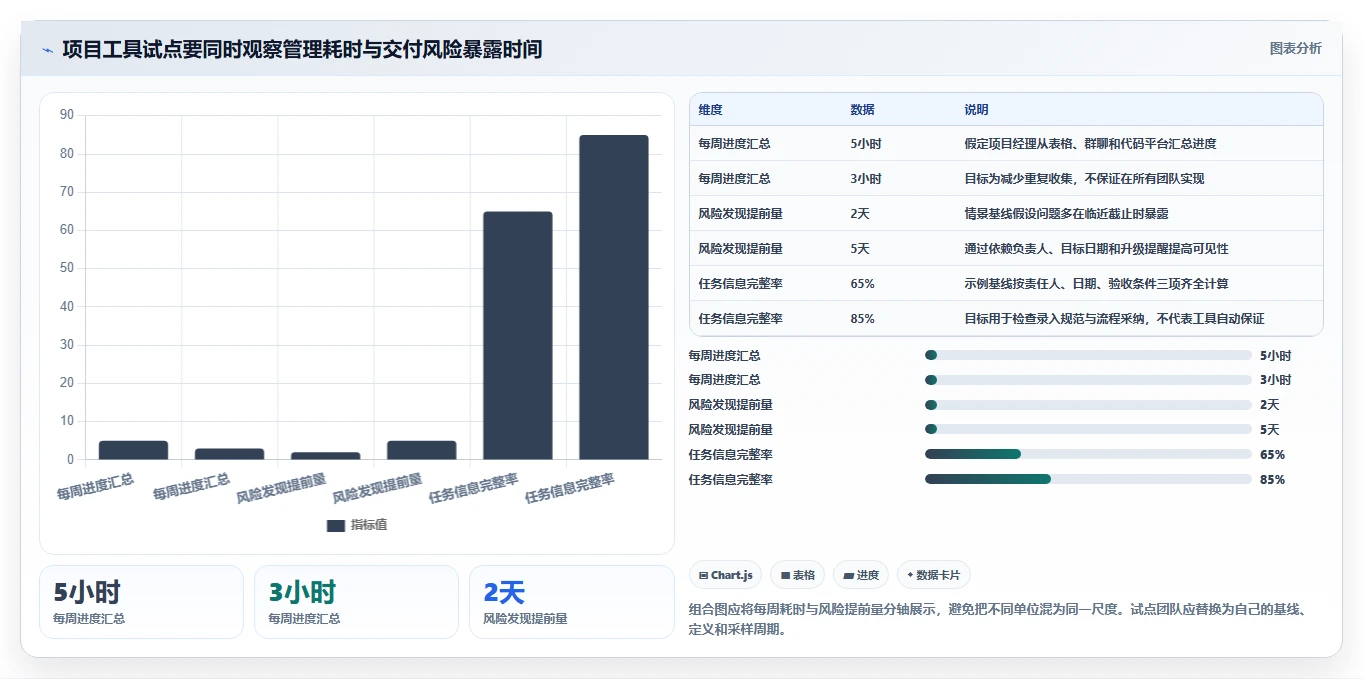Toggle the 指标值 legend swatch under the chart
The height and width of the screenshot is (679, 1363).
336,525
